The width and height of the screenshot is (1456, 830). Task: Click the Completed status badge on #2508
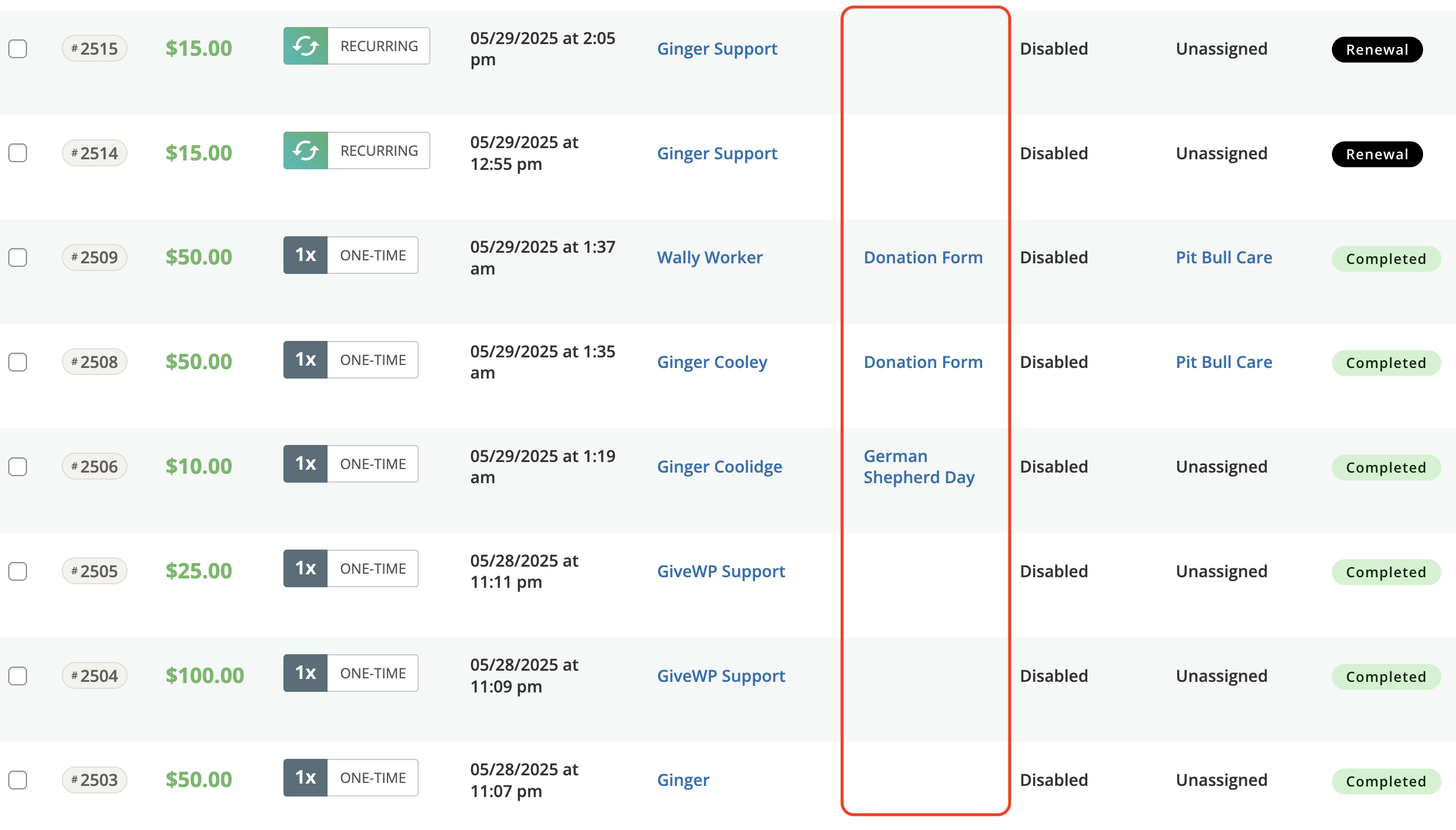1386,363
